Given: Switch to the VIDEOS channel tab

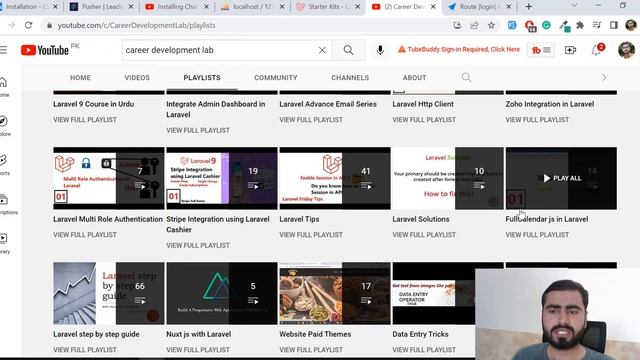Looking at the screenshot, I should (x=137, y=78).
